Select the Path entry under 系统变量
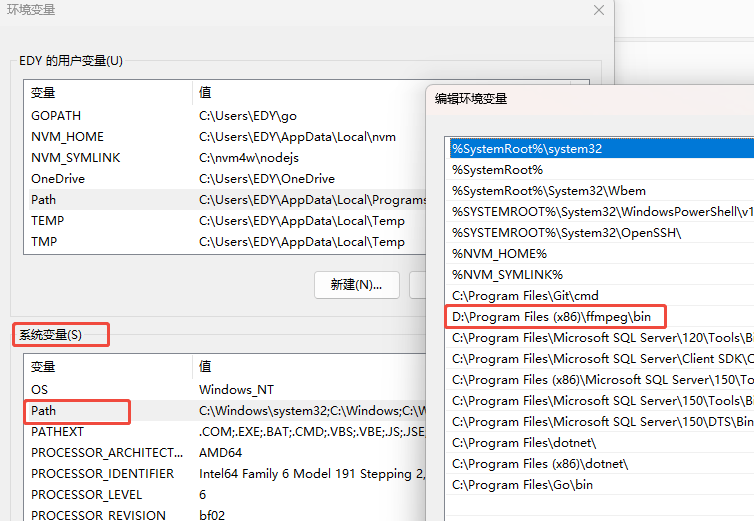 pos(44,411)
